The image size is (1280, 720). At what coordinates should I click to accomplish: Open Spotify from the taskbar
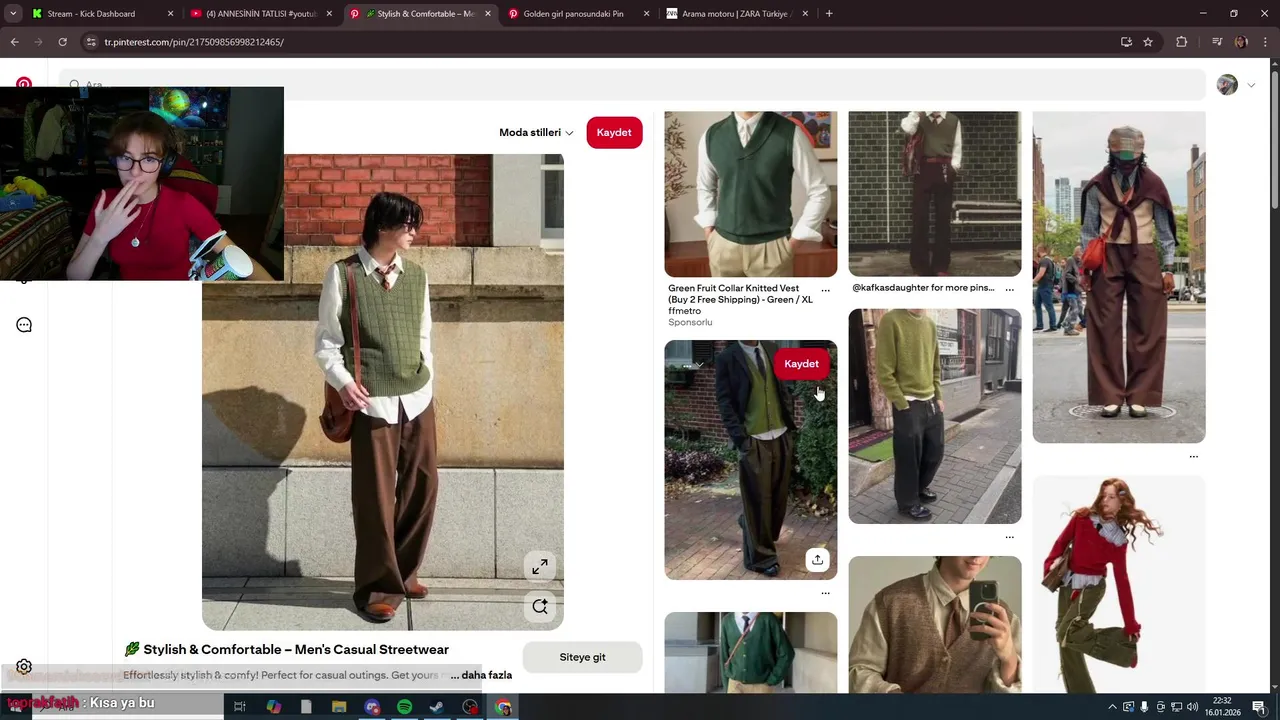(x=404, y=707)
